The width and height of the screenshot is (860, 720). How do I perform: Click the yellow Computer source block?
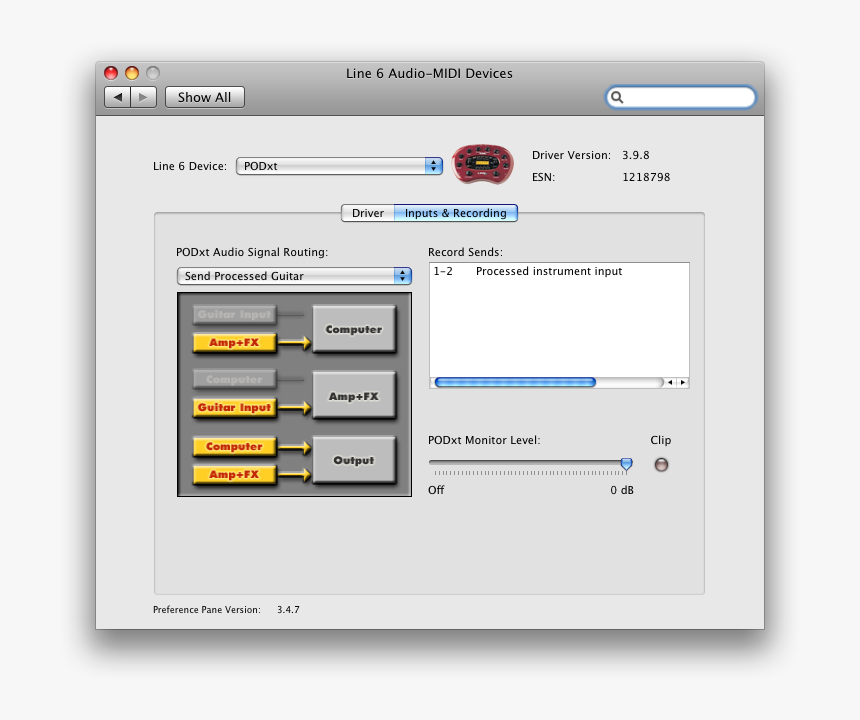pyautogui.click(x=234, y=446)
